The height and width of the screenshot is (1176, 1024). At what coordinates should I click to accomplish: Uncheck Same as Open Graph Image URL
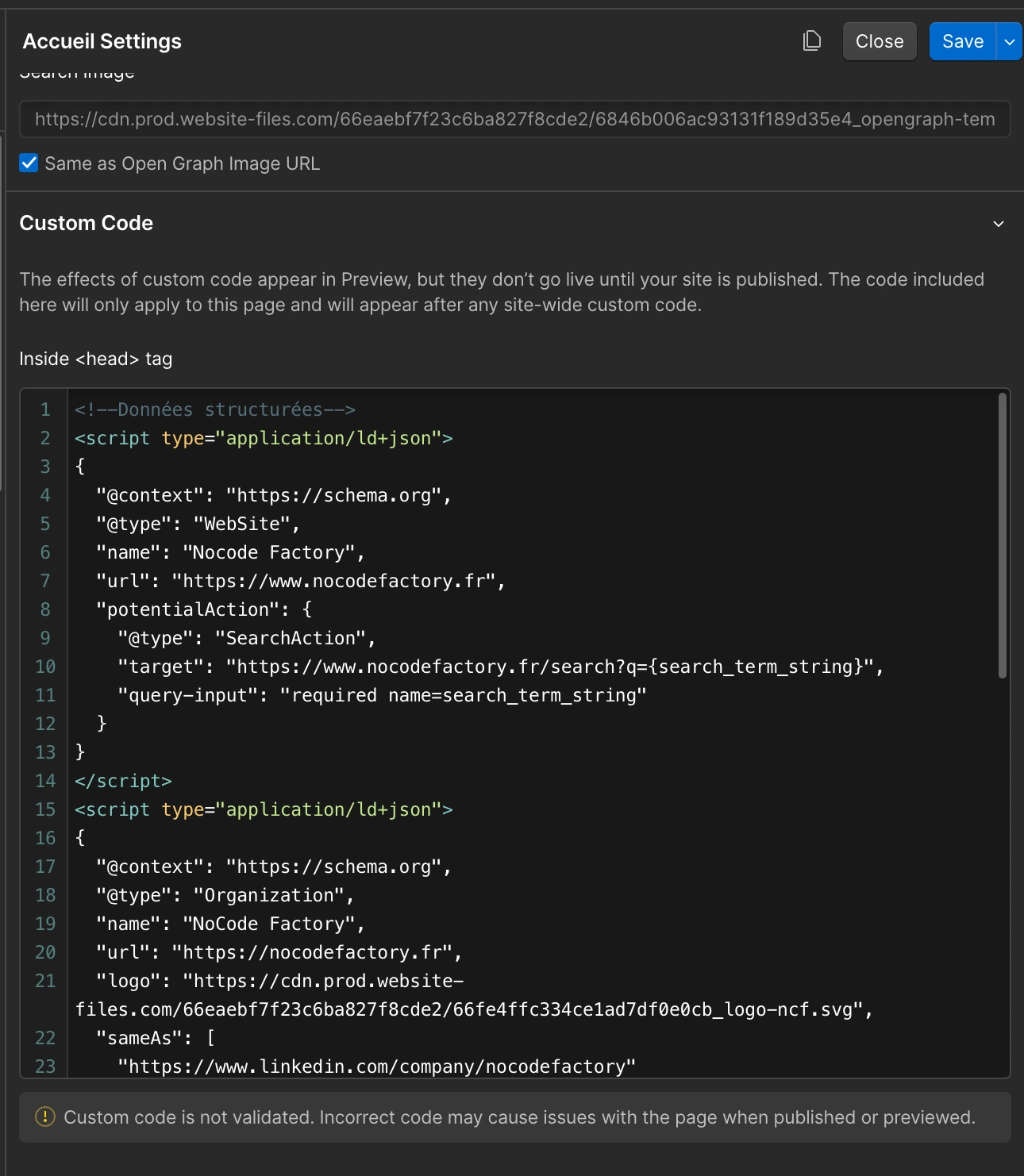coord(29,163)
